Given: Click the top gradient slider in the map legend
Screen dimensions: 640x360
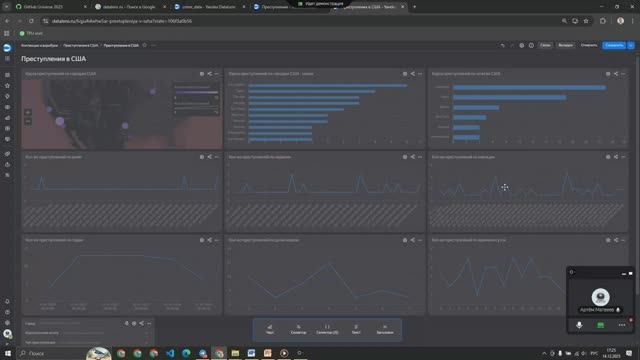Looking at the screenshot, I should 196,92.
